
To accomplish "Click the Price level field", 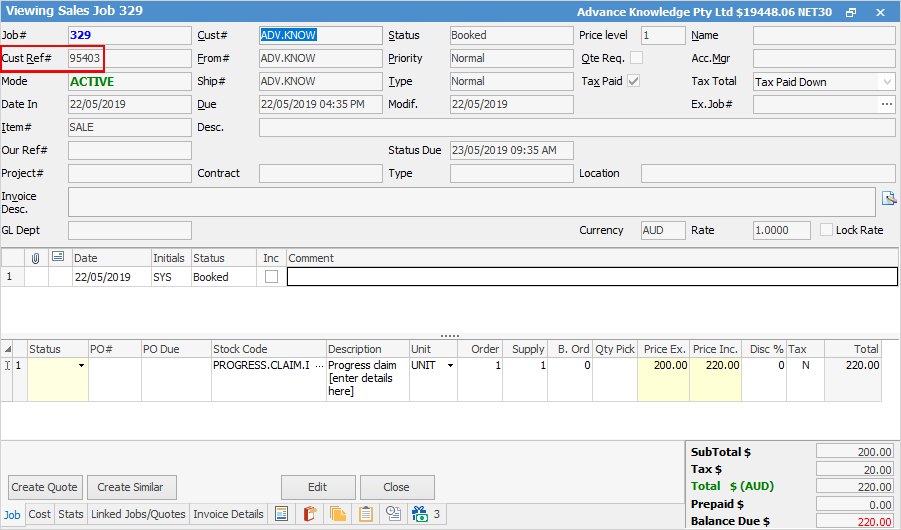I will point(663,35).
